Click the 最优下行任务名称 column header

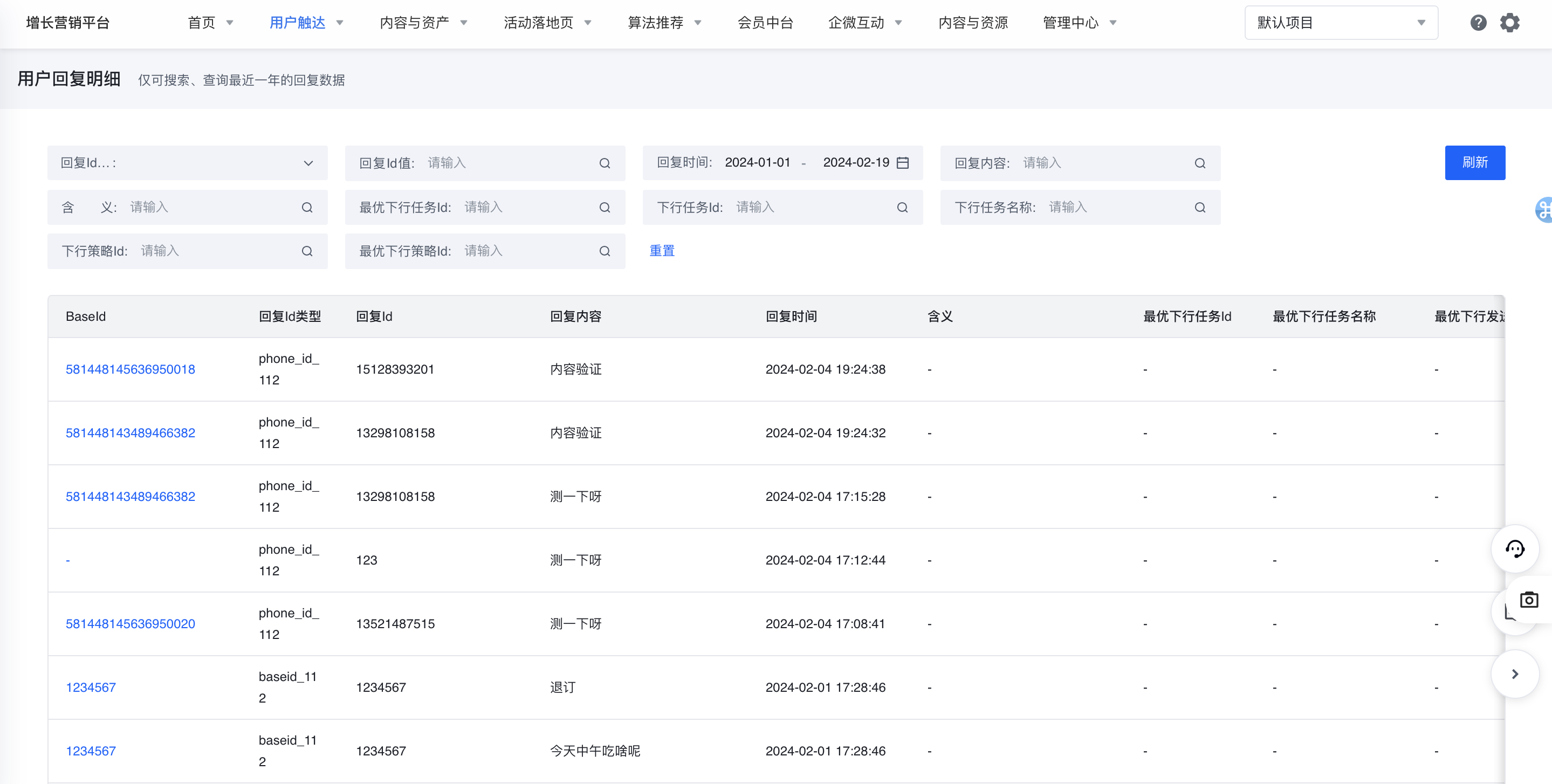click(1324, 317)
